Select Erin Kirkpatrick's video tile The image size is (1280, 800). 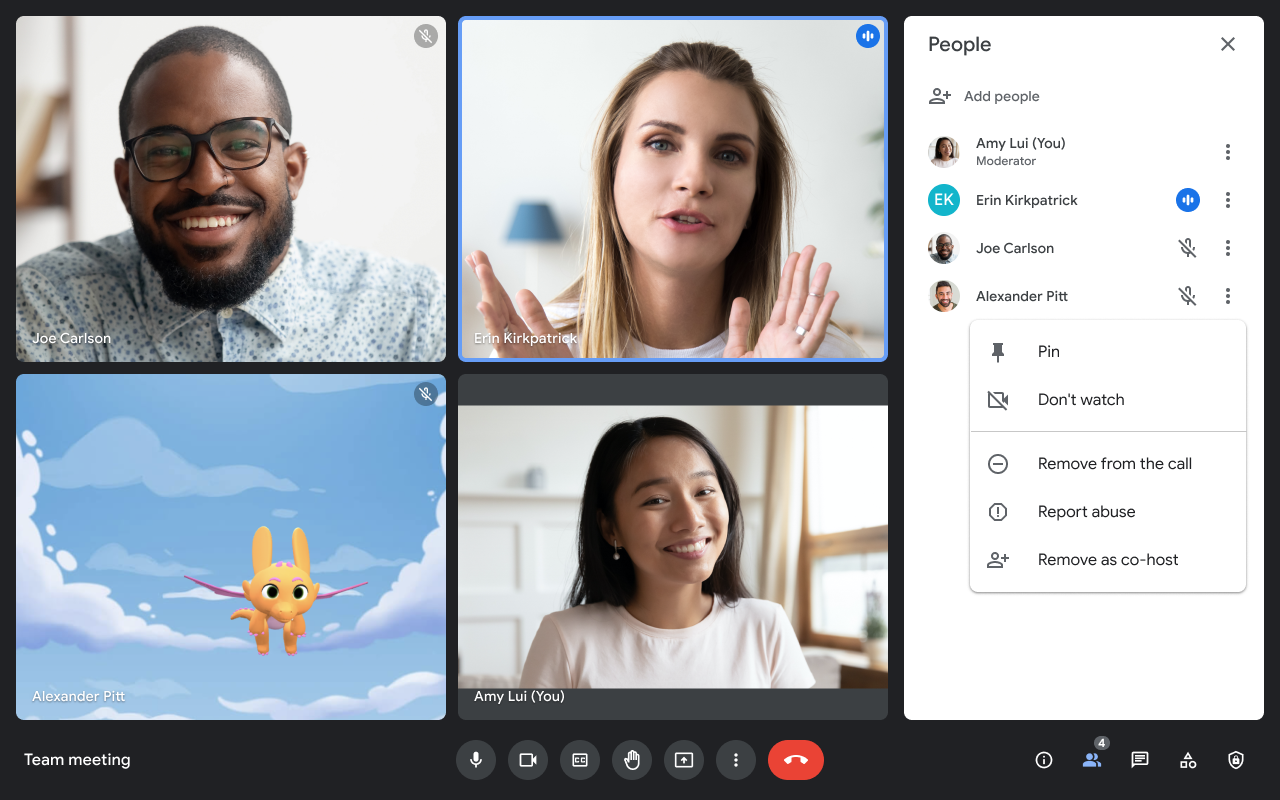tap(672, 188)
